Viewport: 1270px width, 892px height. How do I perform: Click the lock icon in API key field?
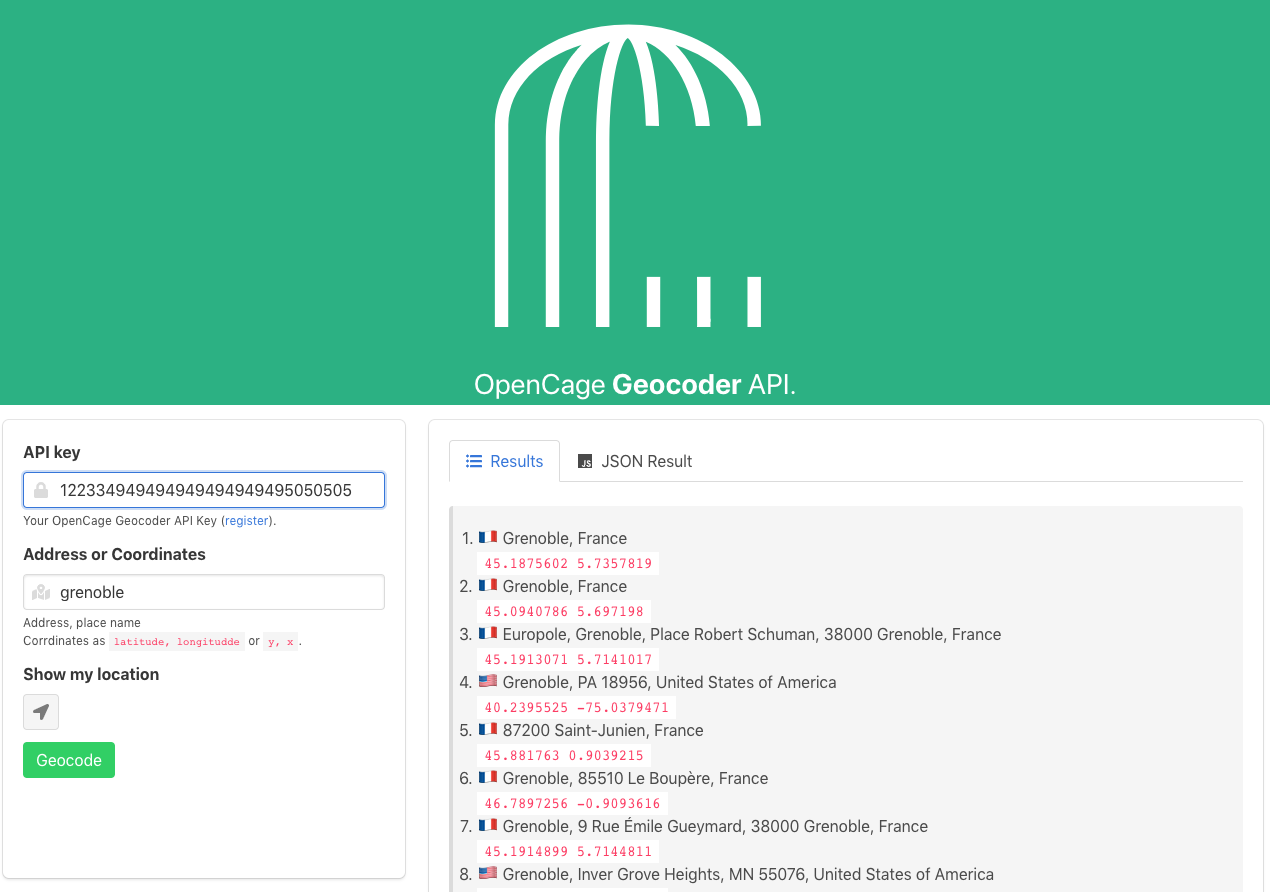click(x=41, y=490)
